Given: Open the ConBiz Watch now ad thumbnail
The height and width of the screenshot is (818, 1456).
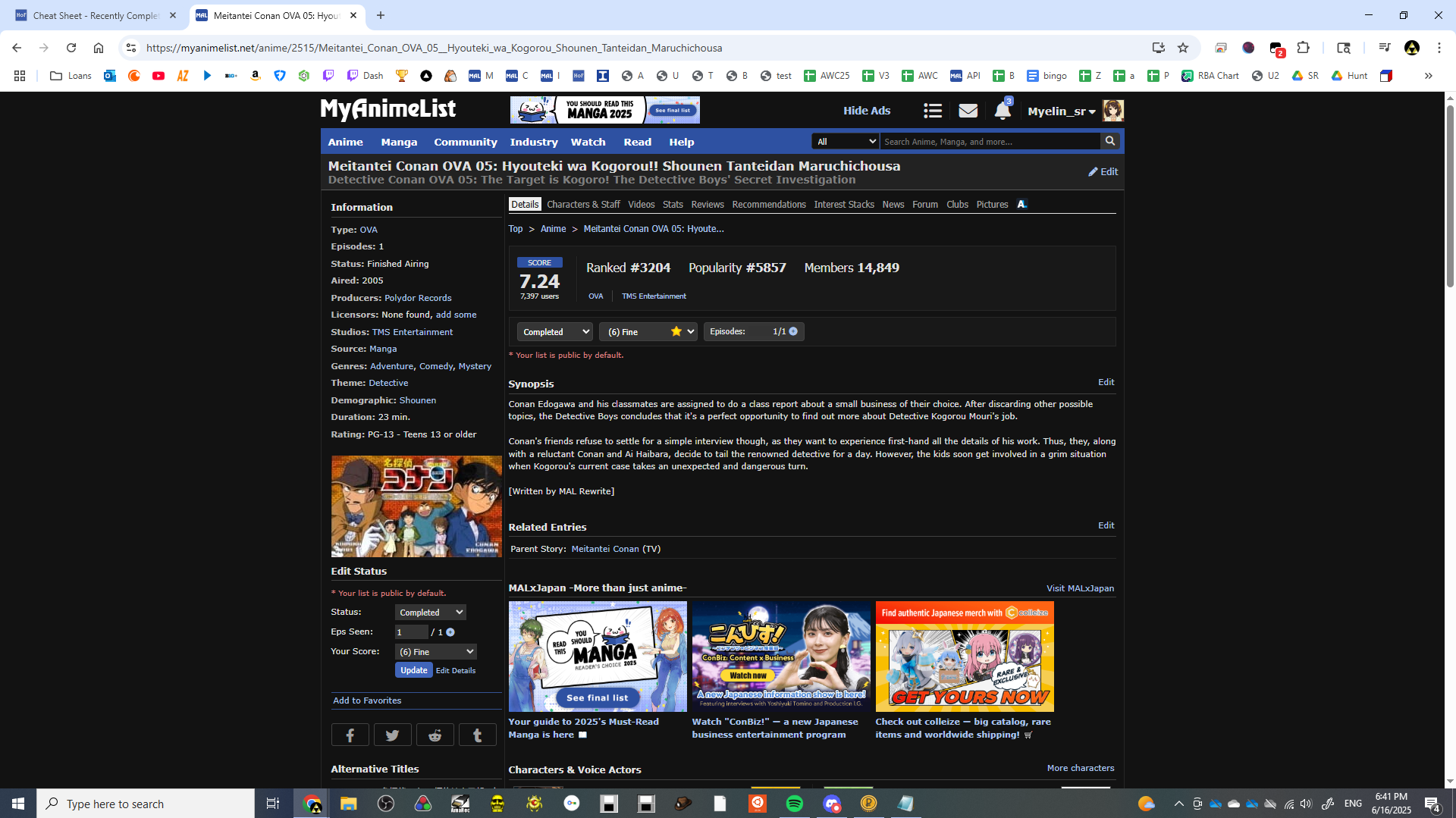Looking at the screenshot, I should [x=781, y=657].
